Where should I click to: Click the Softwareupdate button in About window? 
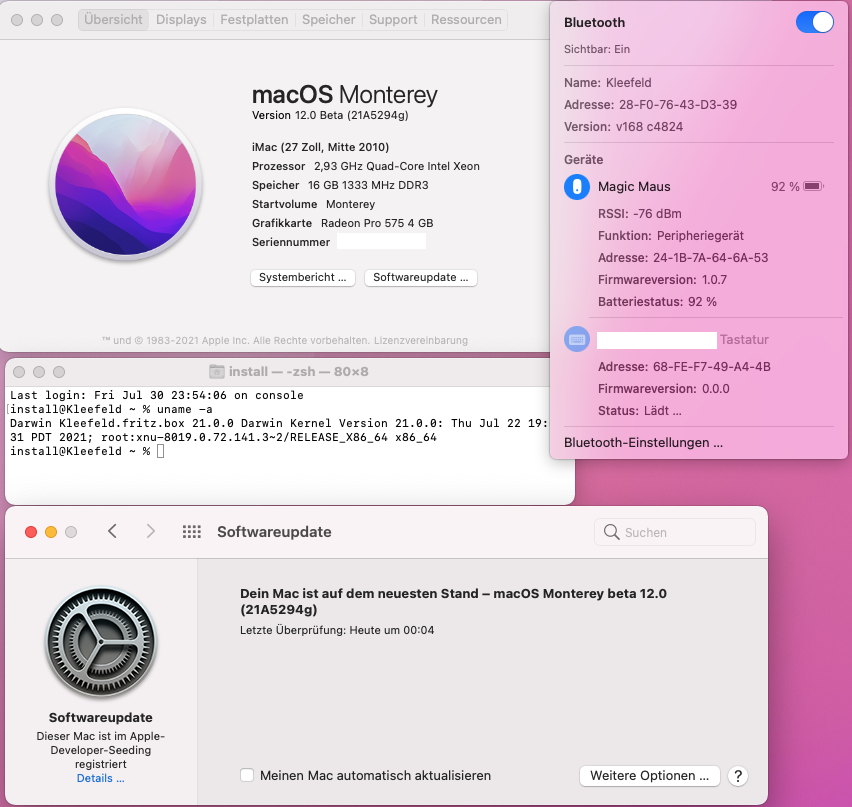point(421,278)
